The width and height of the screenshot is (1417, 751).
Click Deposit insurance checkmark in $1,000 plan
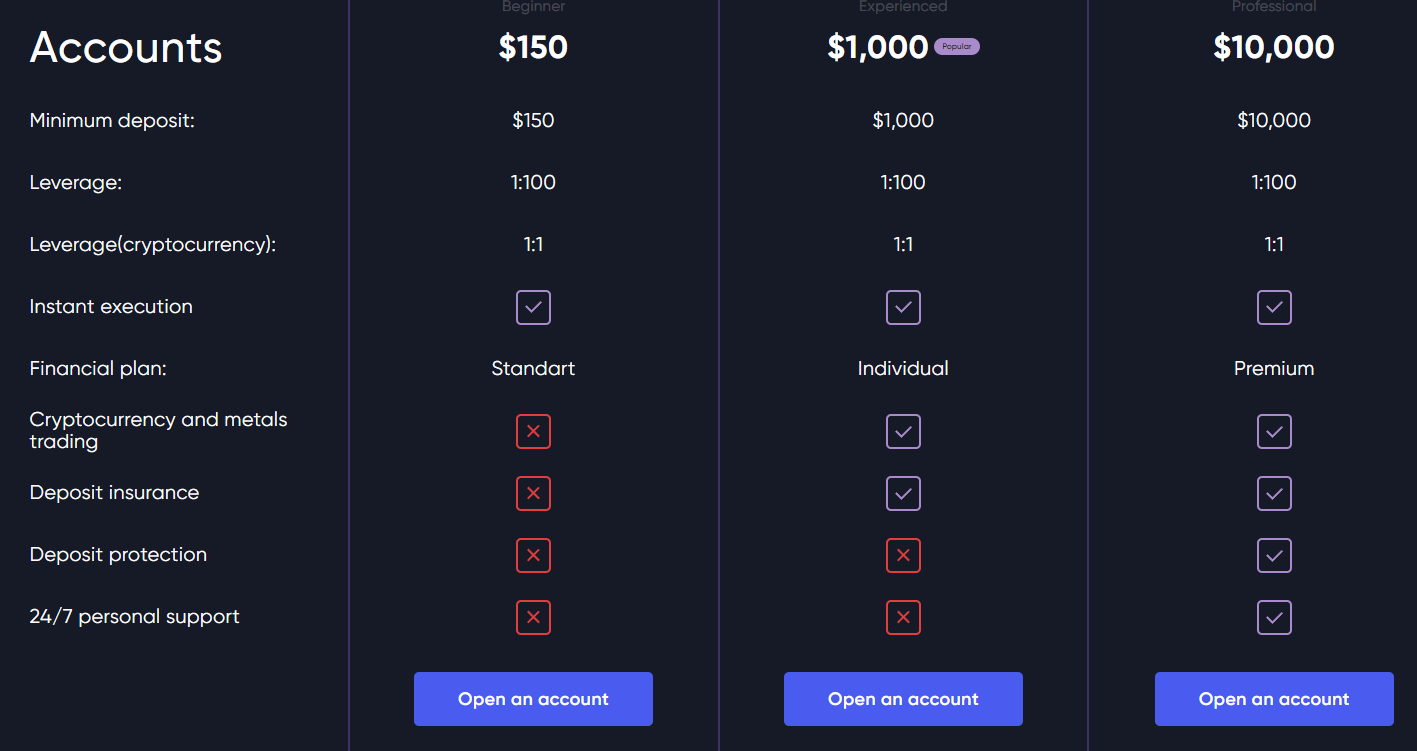click(x=903, y=494)
